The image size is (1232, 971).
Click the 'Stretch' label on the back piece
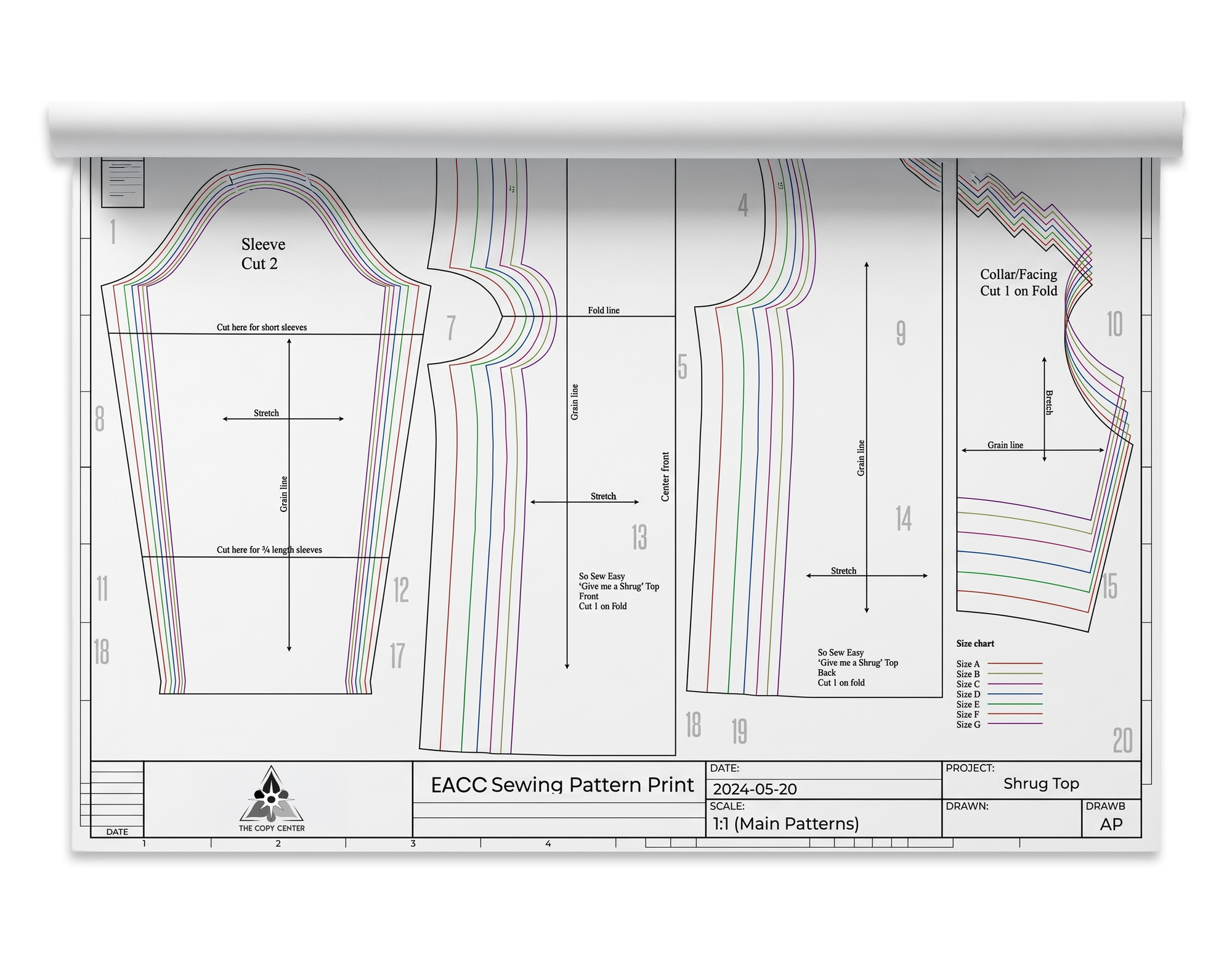click(843, 571)
